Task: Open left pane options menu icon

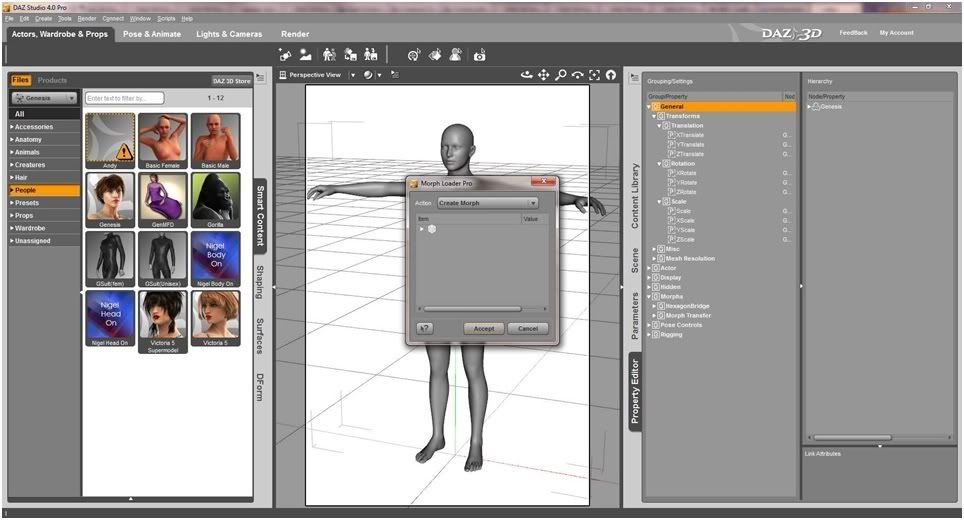Action: 260,78
